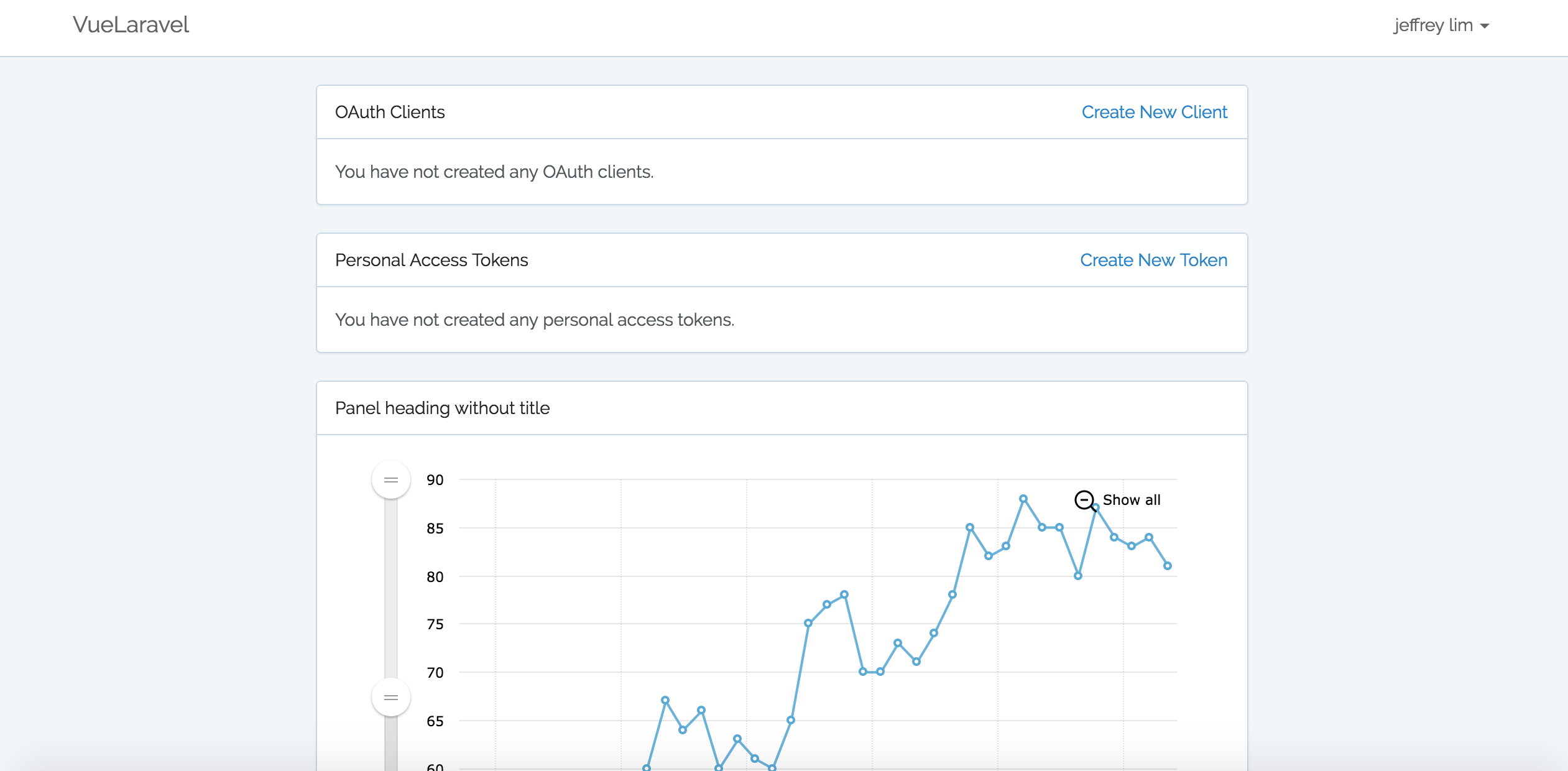1568x771 pixels.
Task: Click Create New Client link
Action: pos(1154,112)
